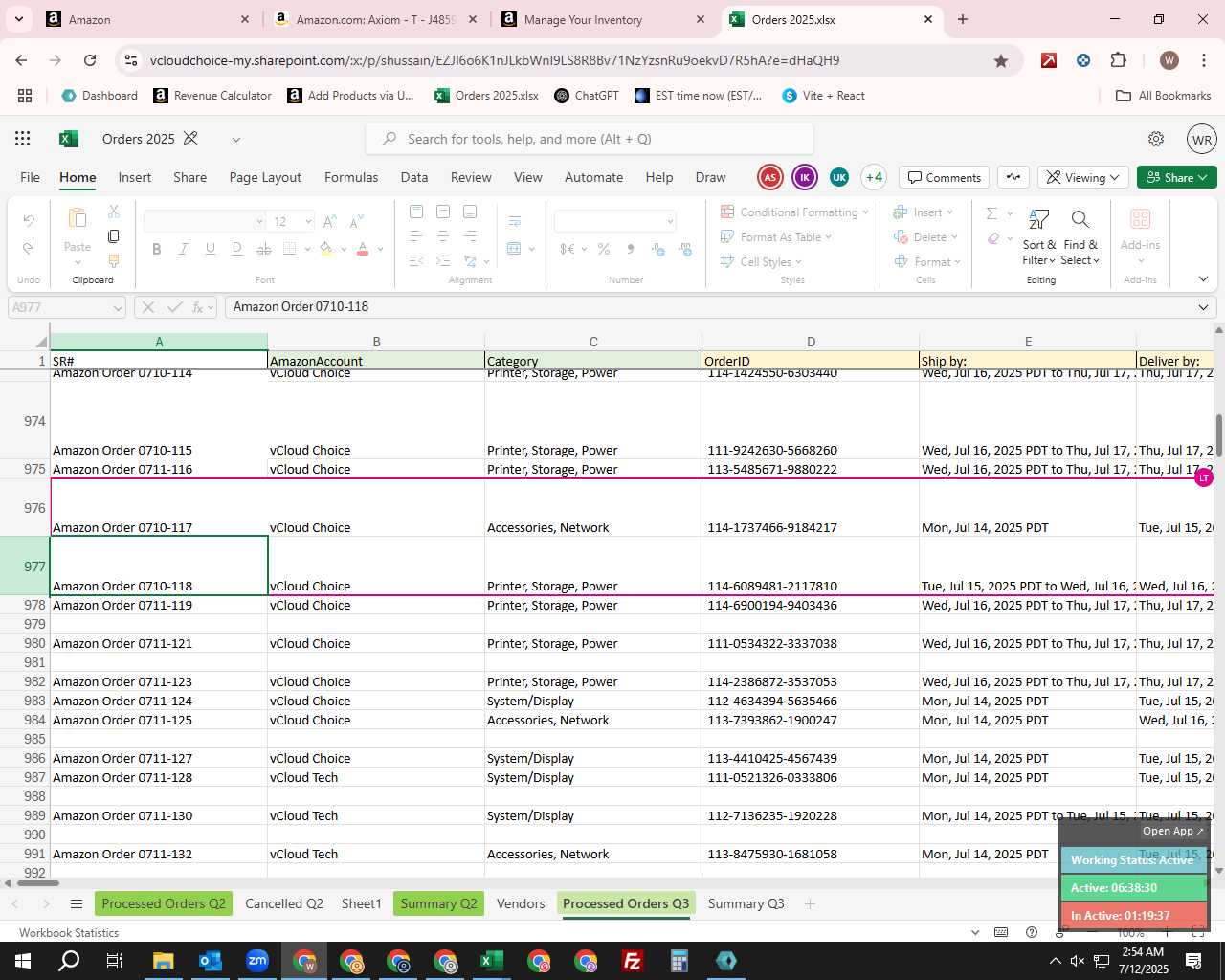Click the green Share button
This screenshot has height=980, width=1225.
point(1177,177)
